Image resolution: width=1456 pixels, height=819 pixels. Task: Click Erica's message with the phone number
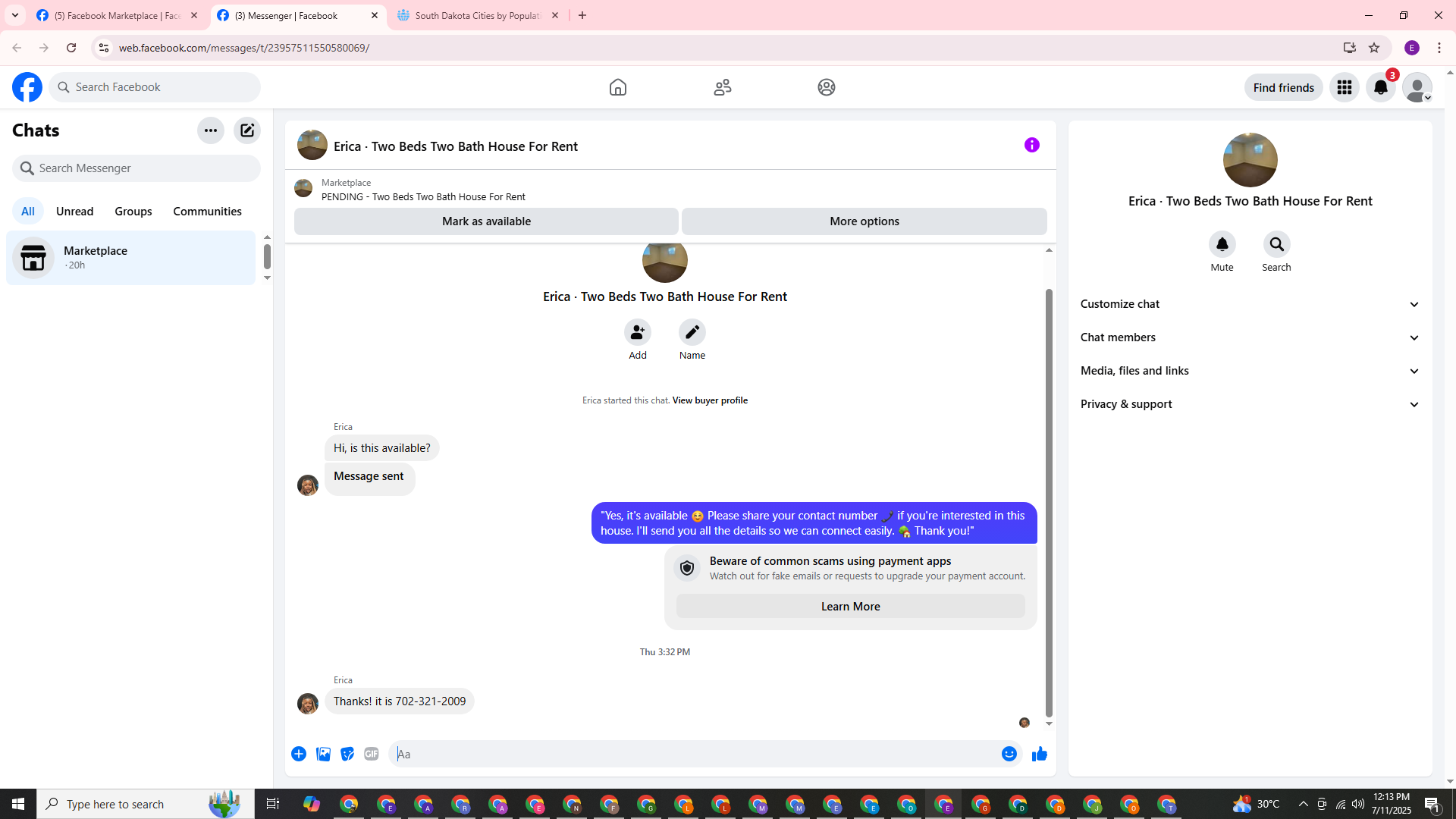400,701
